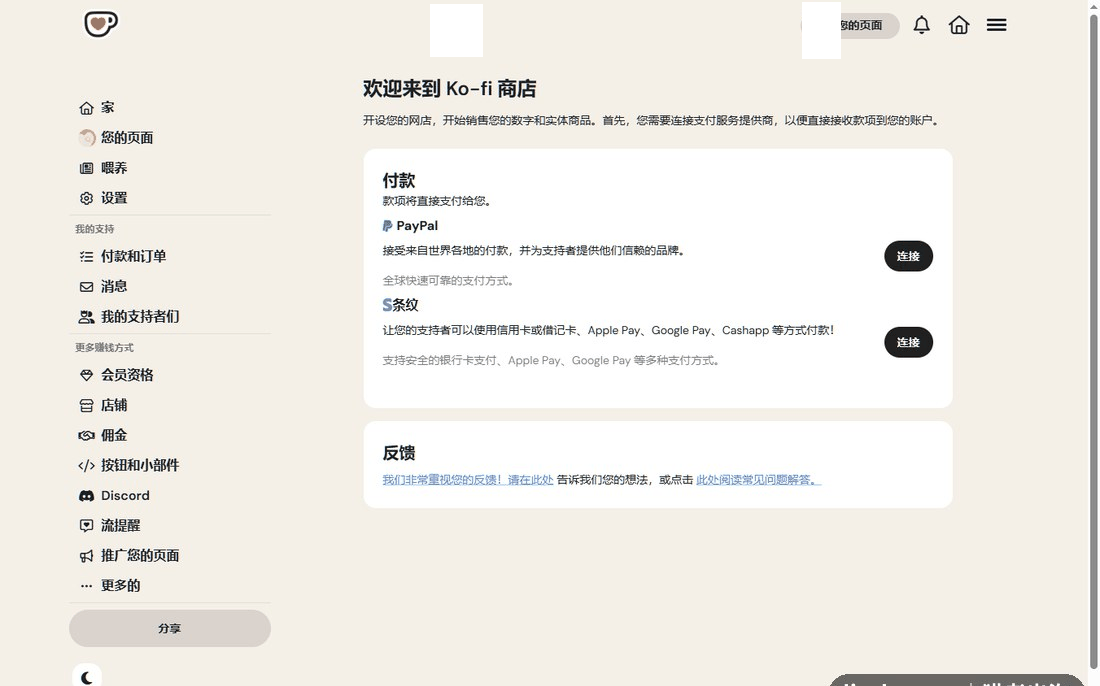1100x686 pixels.
Task: Click the megaphone icon beside 推广您的页面
Action: 86,556
